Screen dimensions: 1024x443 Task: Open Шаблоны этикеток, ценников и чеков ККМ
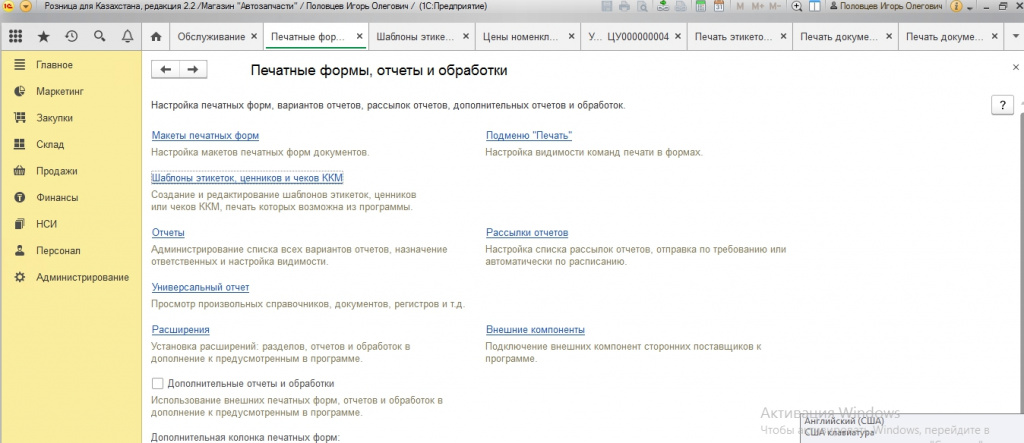tap(248, 178)
